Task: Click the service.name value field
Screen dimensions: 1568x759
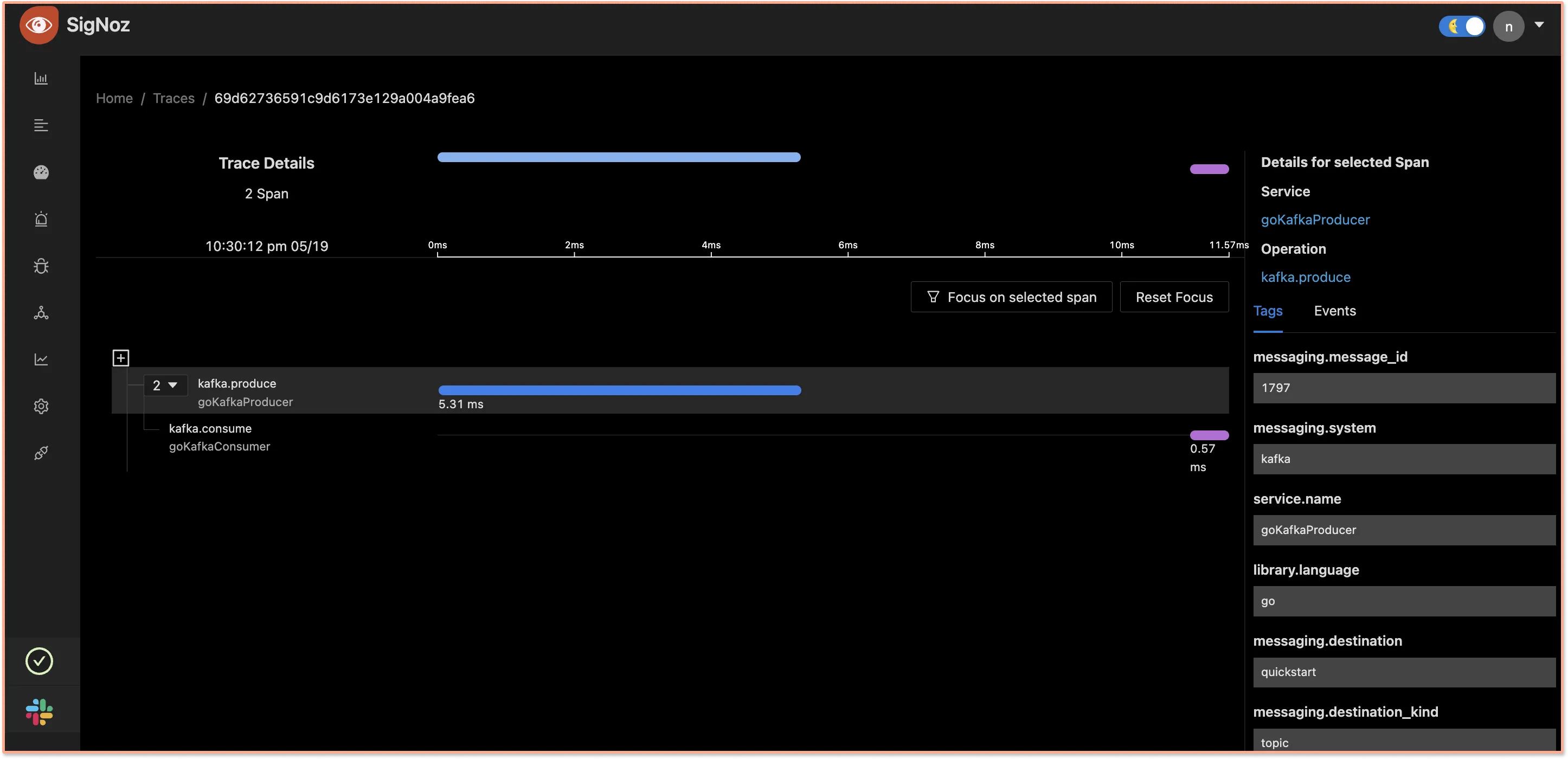Action: 1404,530
